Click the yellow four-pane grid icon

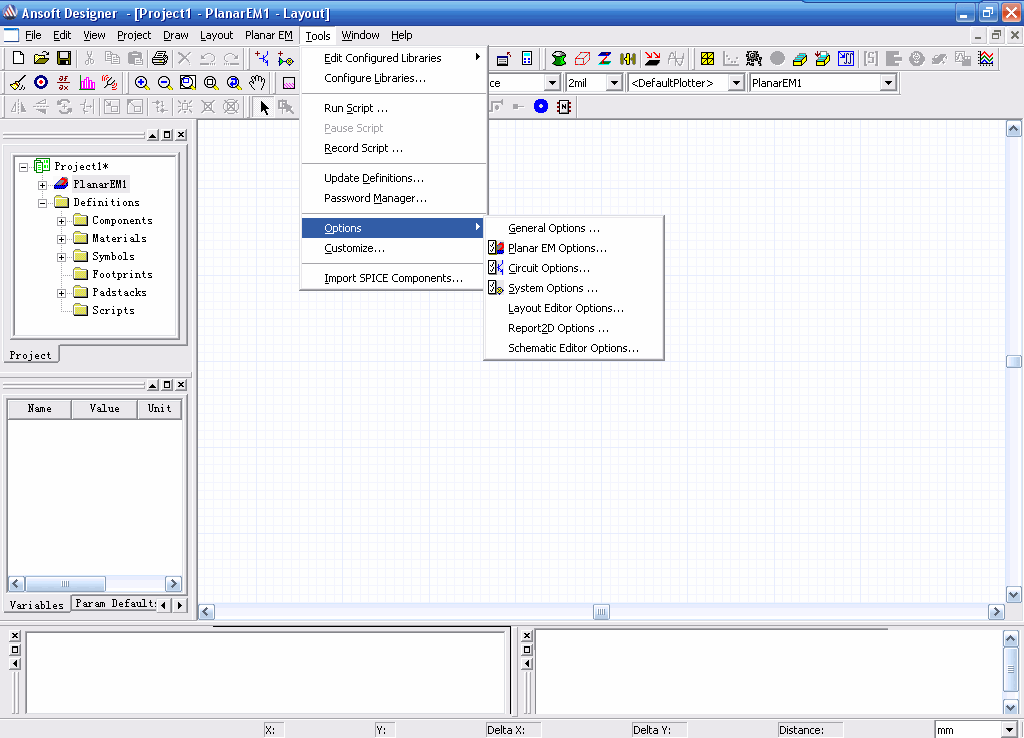(707, 59)
